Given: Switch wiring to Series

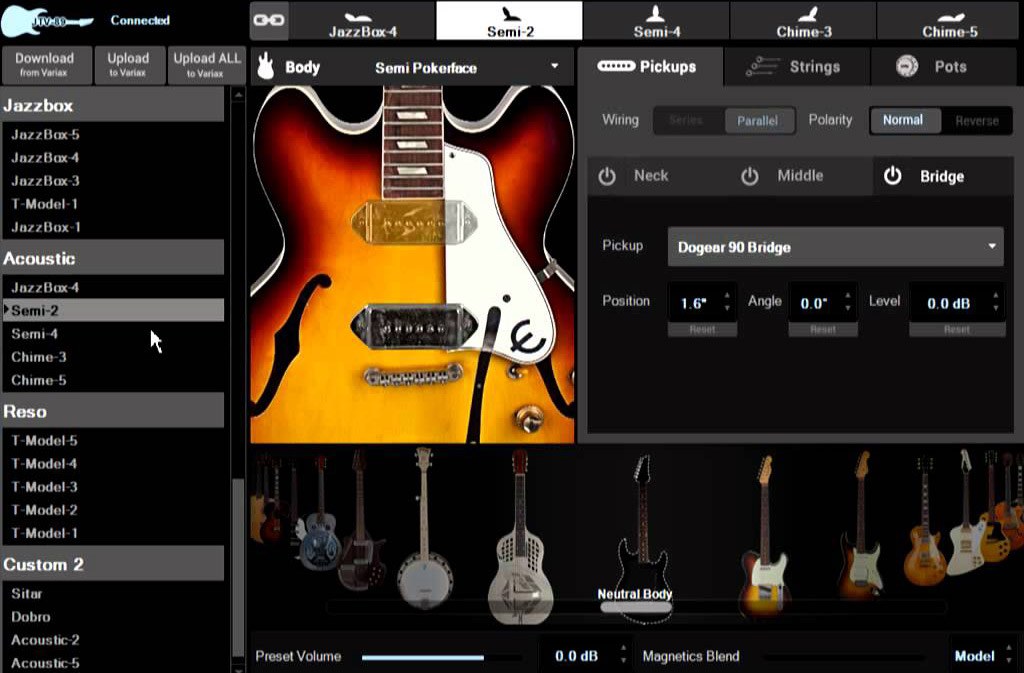Looking at the screenshot, I should (689, 120).
